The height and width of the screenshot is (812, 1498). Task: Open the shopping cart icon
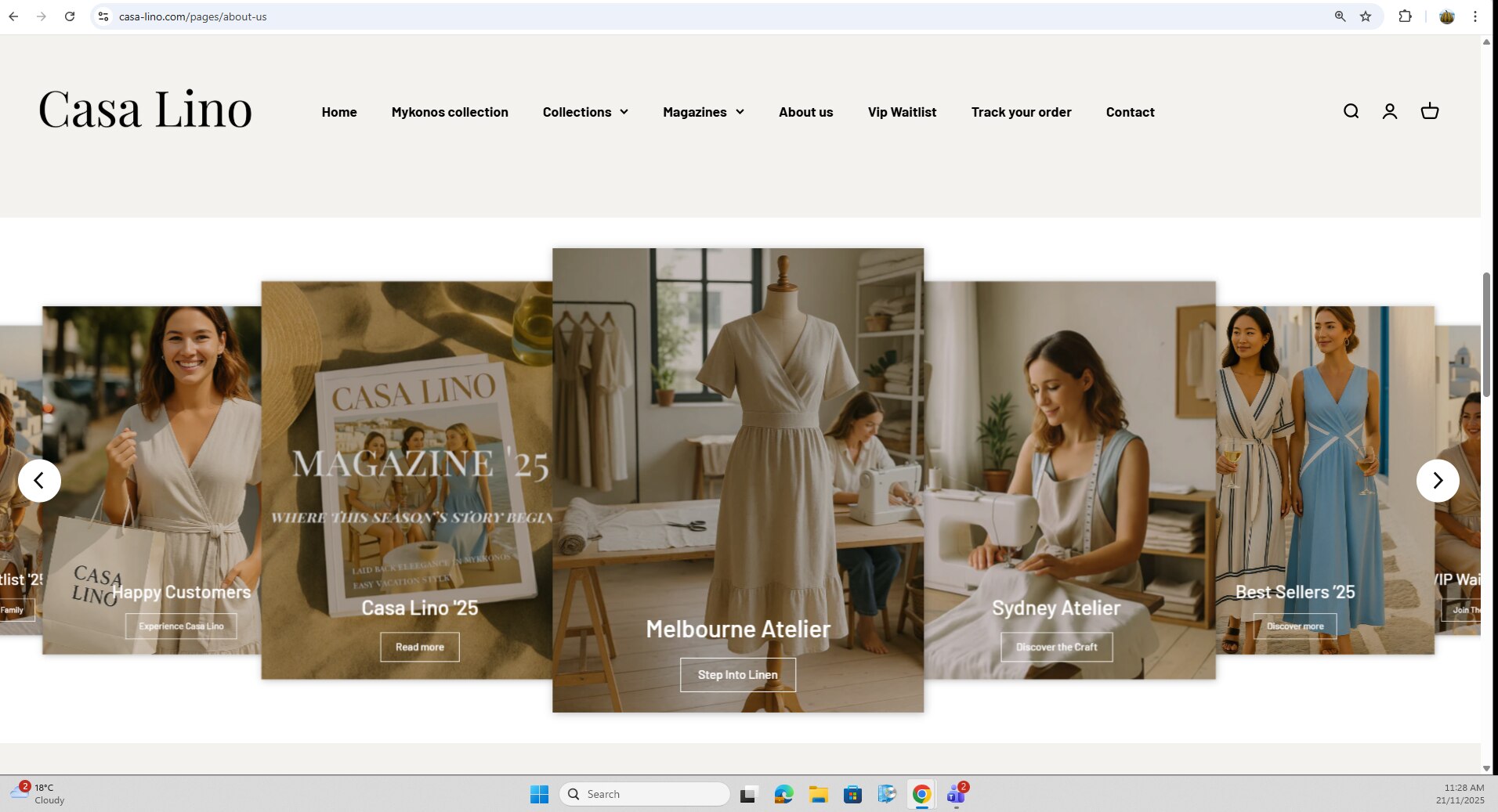(x=1429, y=111)
